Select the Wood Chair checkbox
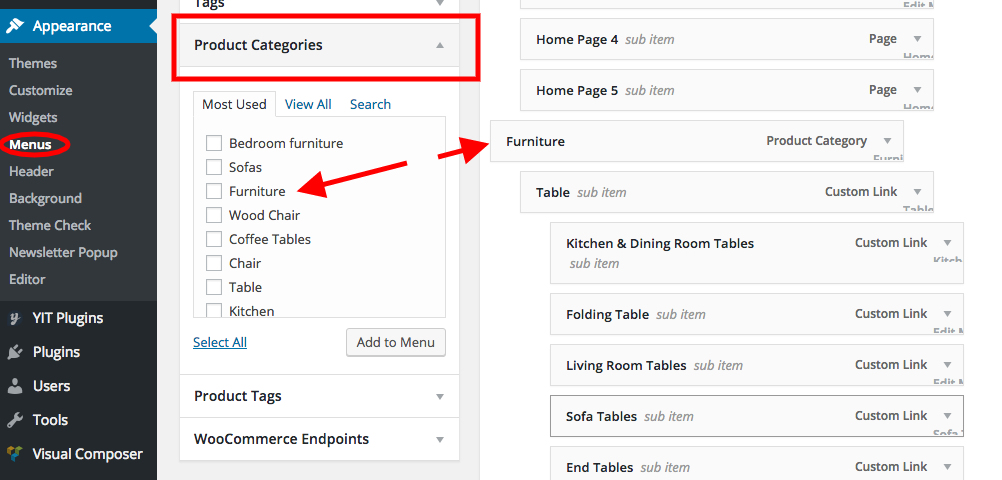The image size is (1002, 480). coord(213,215)
